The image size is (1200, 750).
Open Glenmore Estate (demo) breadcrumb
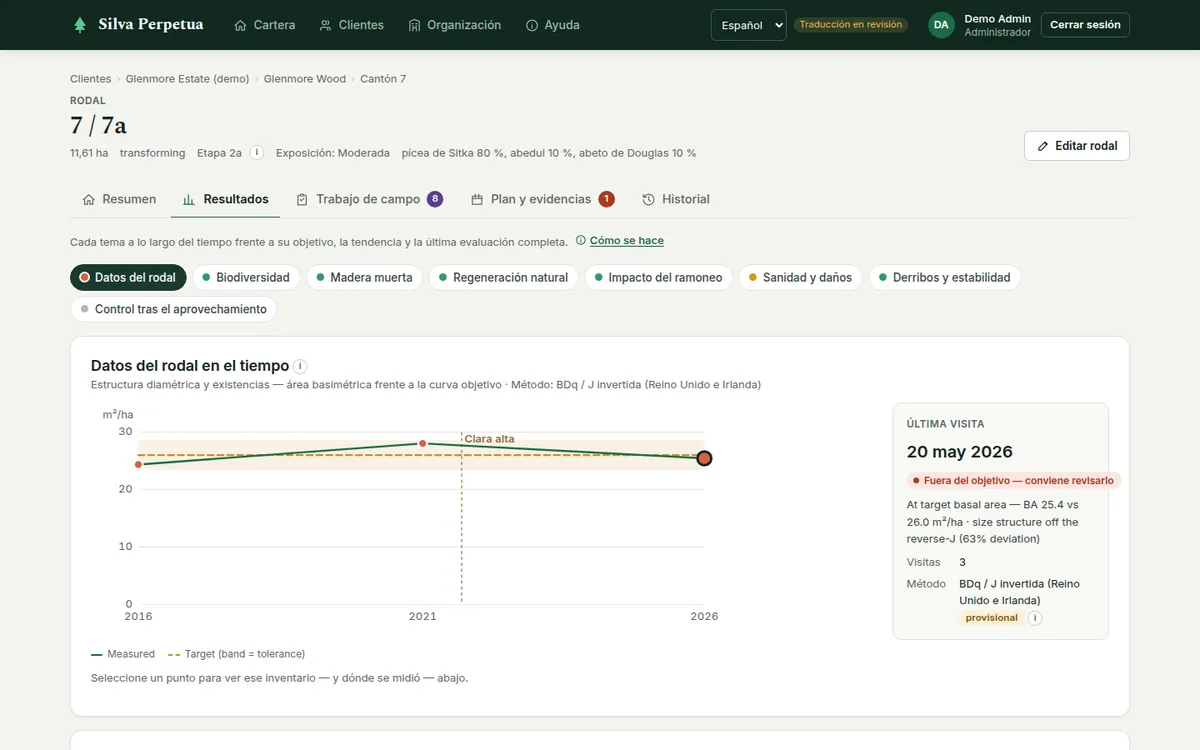pos(187,79)
